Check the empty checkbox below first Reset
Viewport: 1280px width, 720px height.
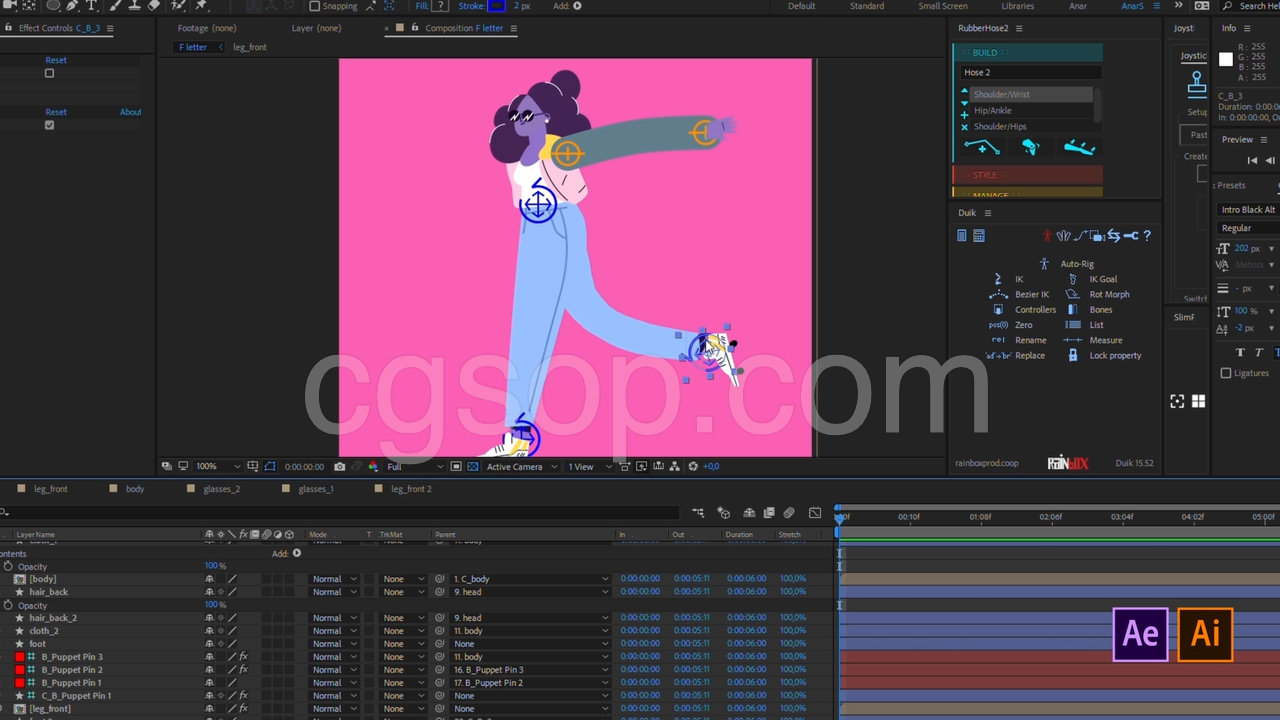coord(49,73)
